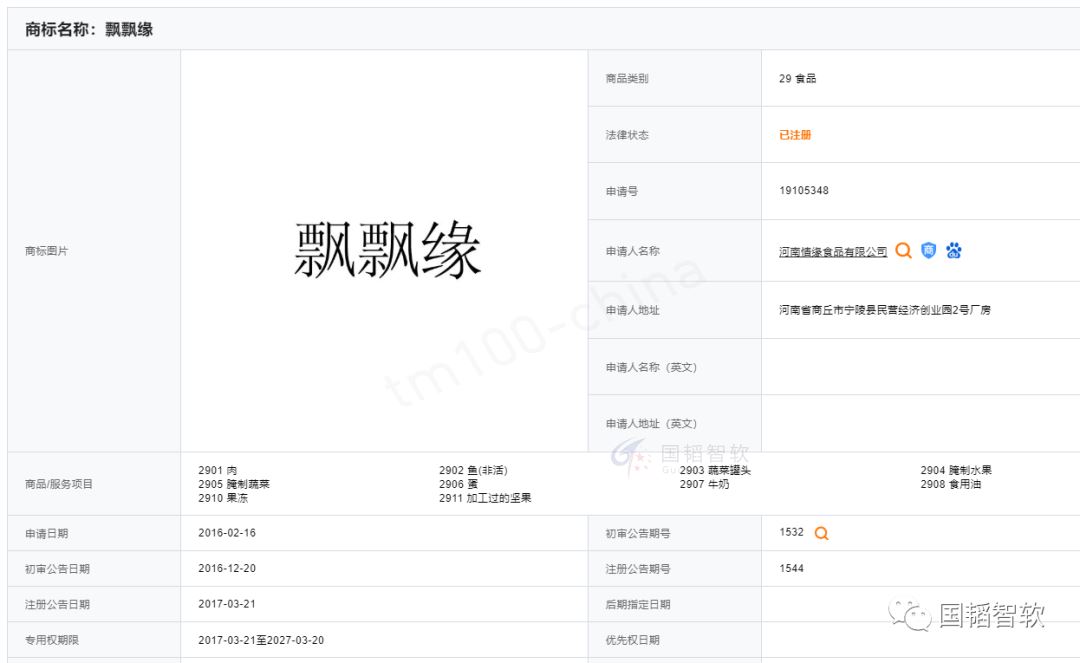
Task: Click the 商品/服务项目 label
Action: (x=59, y=484)
